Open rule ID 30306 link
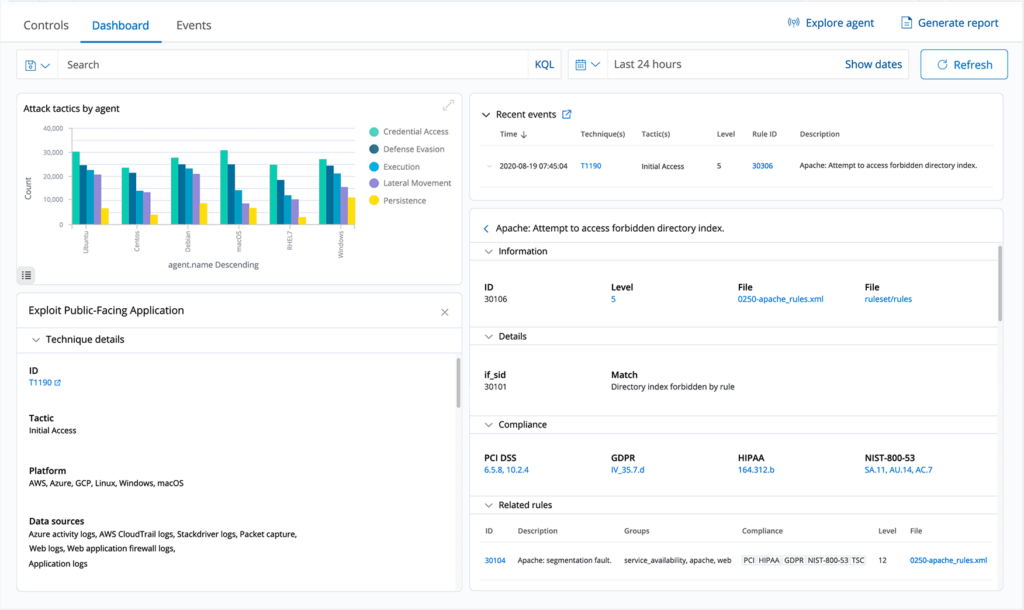 762,166
